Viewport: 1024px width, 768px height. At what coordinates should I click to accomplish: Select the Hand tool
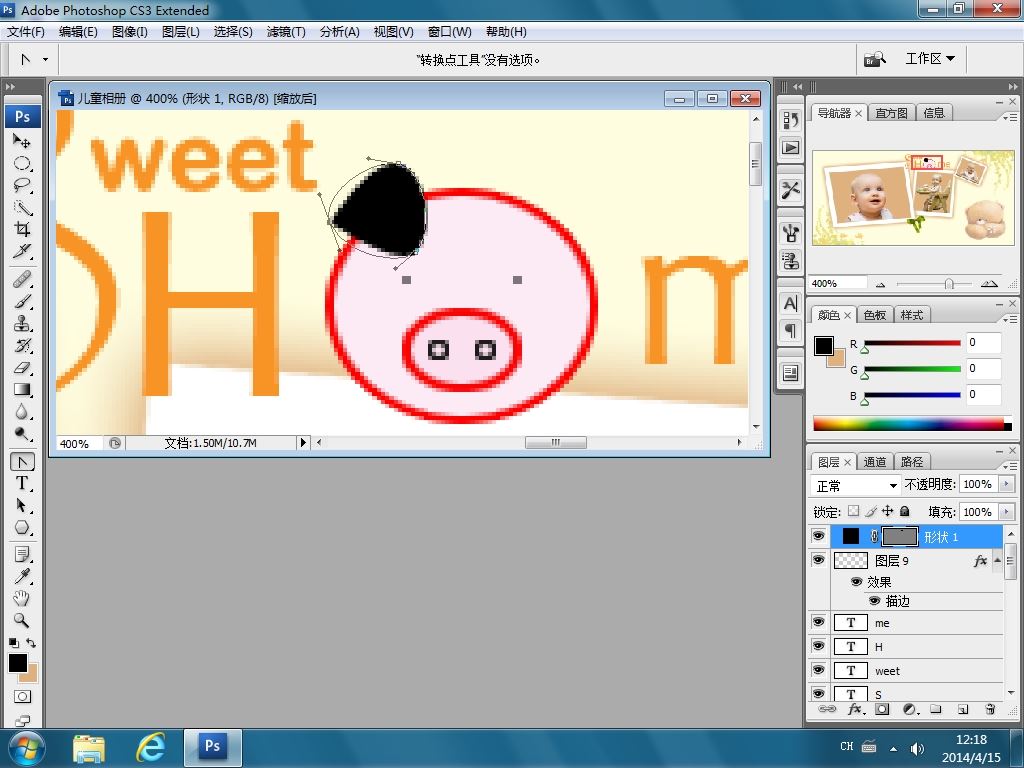[x=22, y=598]
